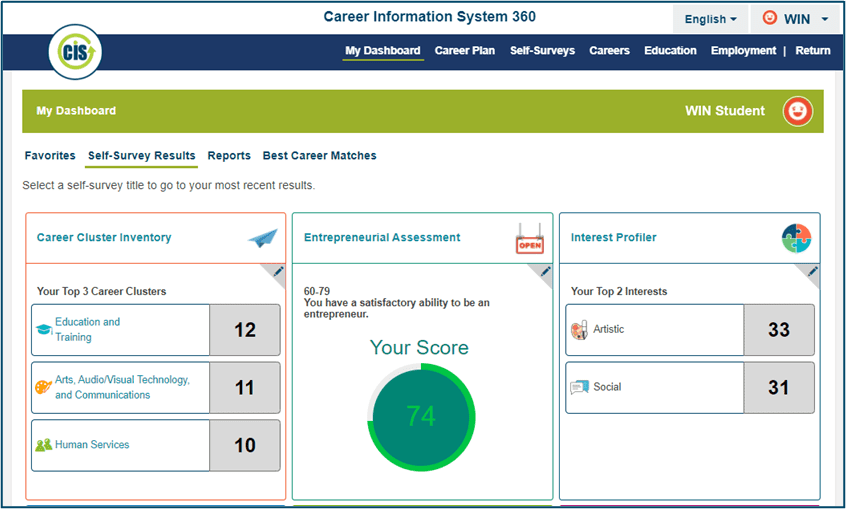Click the pencil edit icon on Interest Profiler

click(812, 271)
